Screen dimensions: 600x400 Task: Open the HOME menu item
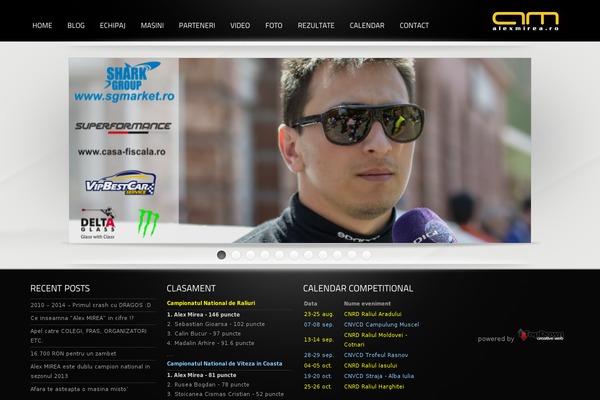click(42, 26)
